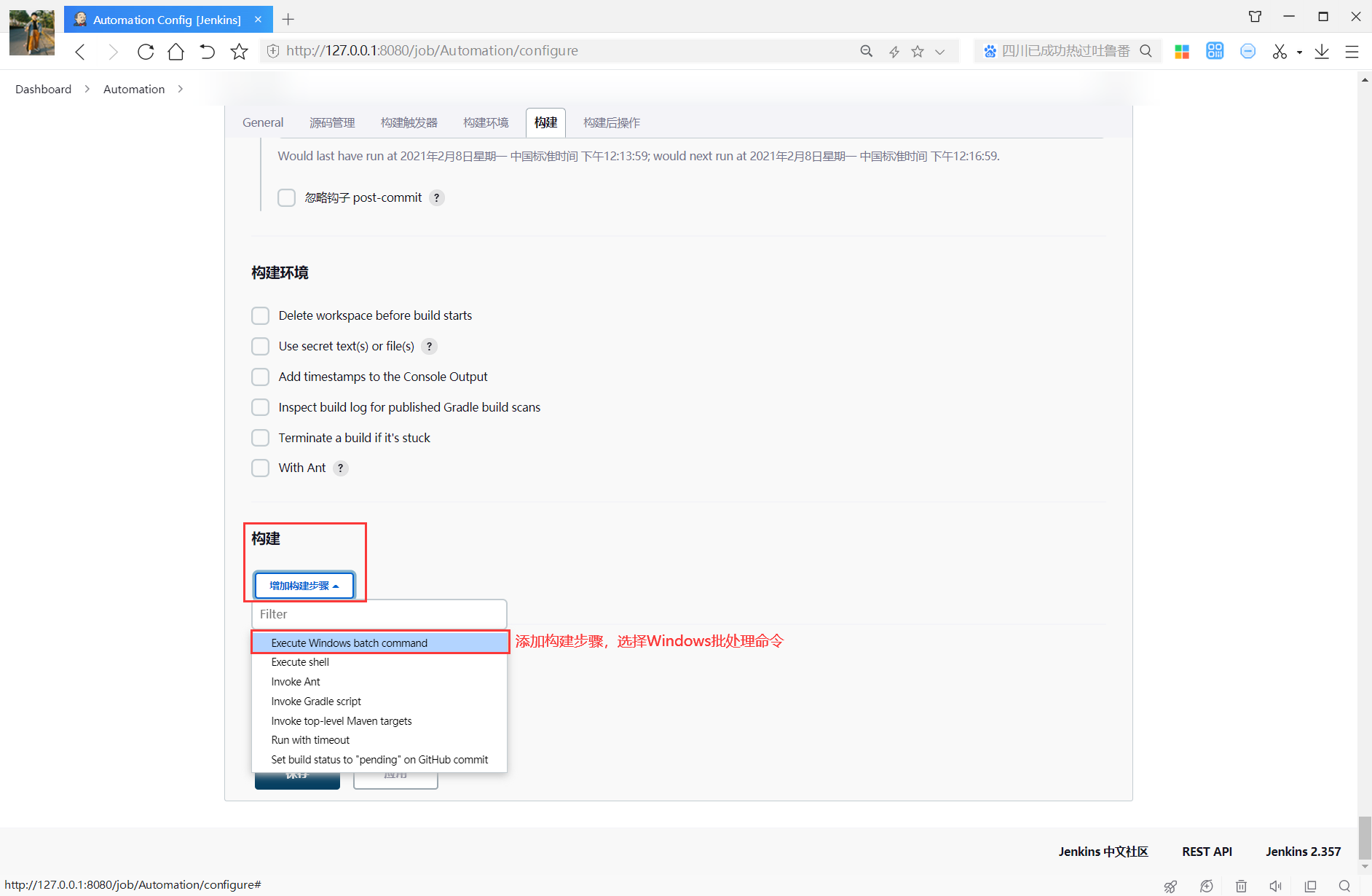Open the colorful four-square apps icon

(x=1182, y=51)
